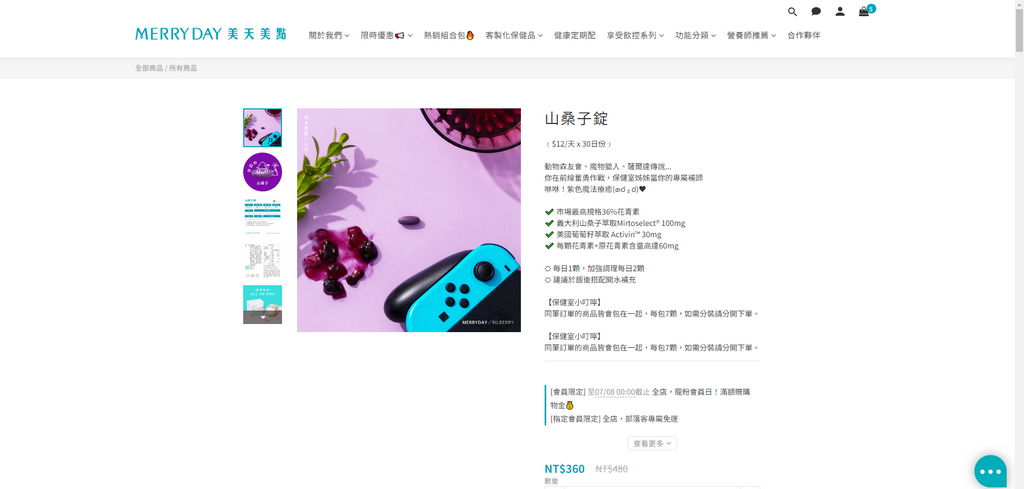
Task: Open the shopping cart icon
Action: coord(864,12)
